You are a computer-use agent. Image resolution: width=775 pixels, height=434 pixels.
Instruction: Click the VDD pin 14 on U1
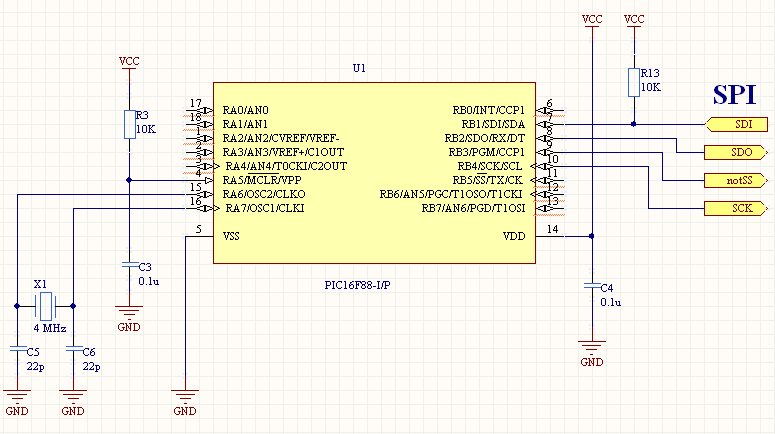(548, 236)
